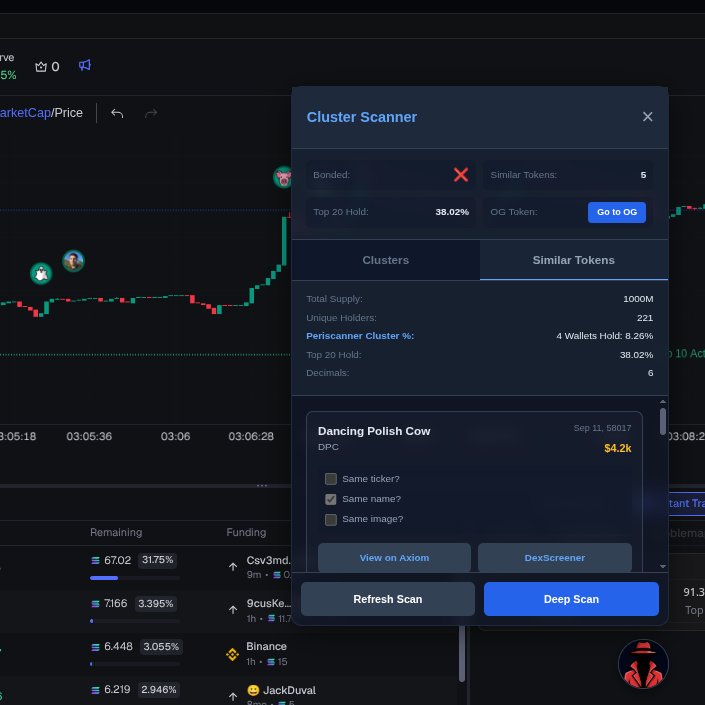Click the Solana icon next to 6.219
705x705 pixels.
[x=95, y=690]
